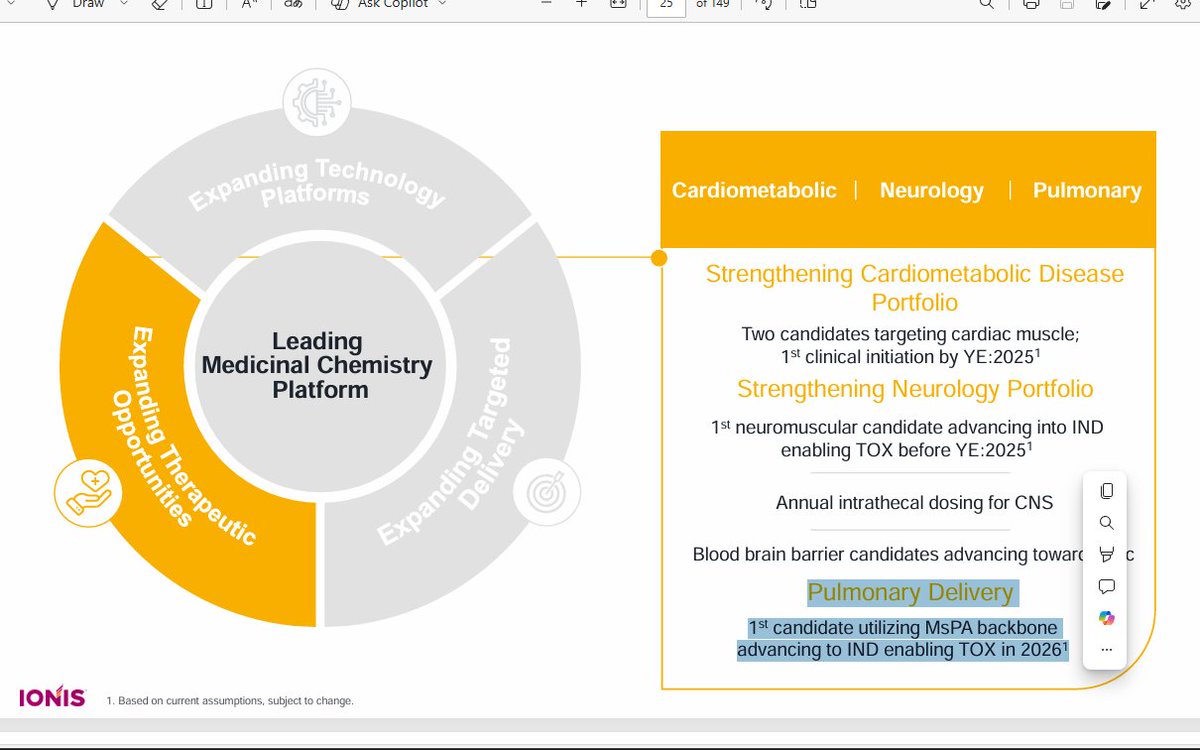1200x750 pixels.
Task: Toggle the fit-to-width button
Action: (618, 4)
